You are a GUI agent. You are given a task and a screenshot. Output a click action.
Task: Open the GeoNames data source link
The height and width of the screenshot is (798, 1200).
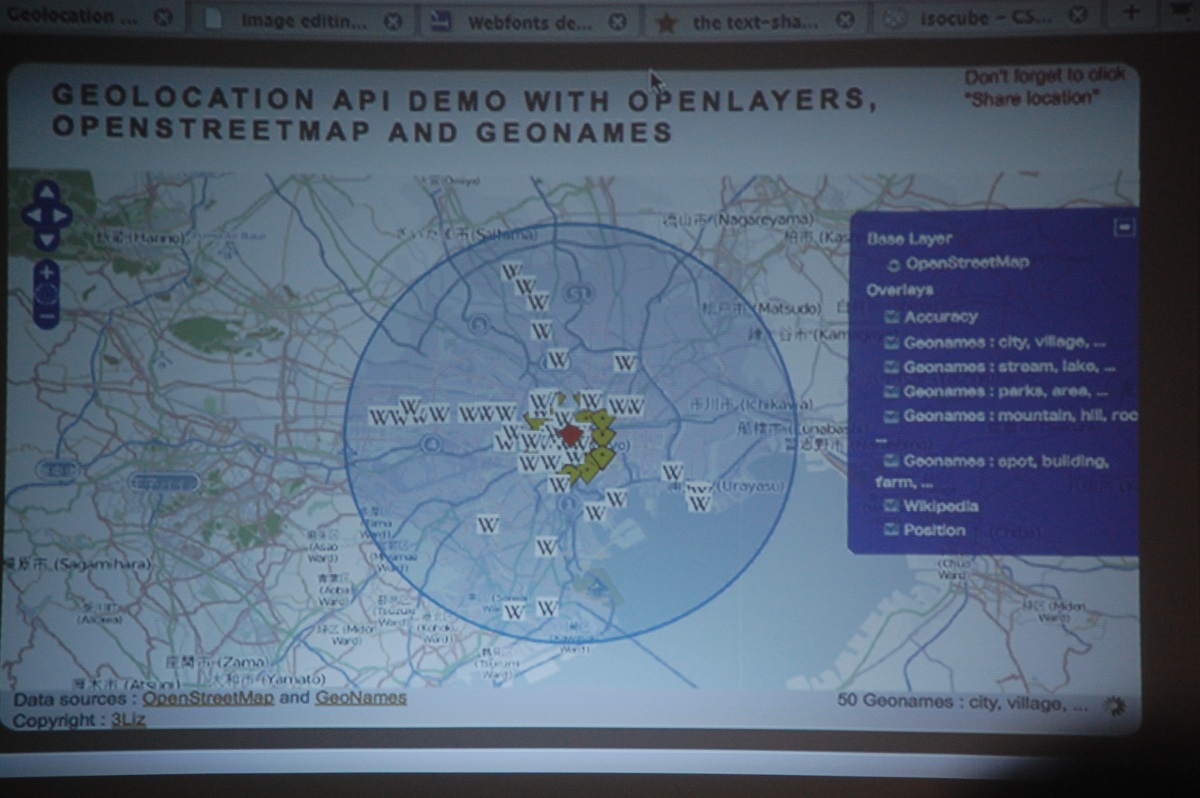[x=361, y=698]
